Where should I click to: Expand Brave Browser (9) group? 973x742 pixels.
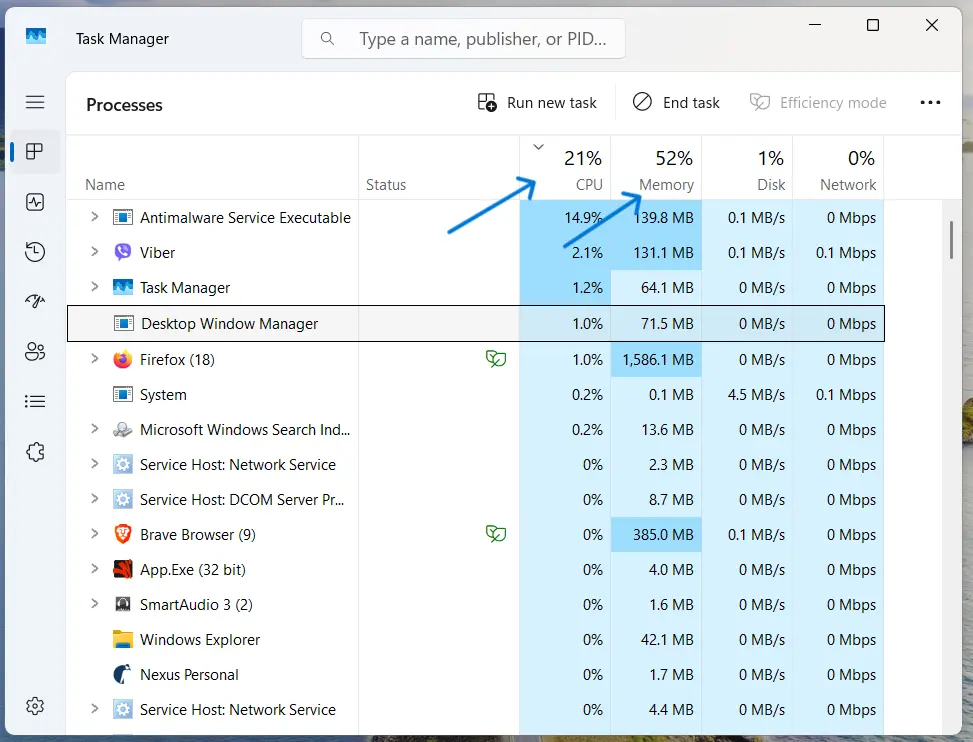click(x=94, y=534)
